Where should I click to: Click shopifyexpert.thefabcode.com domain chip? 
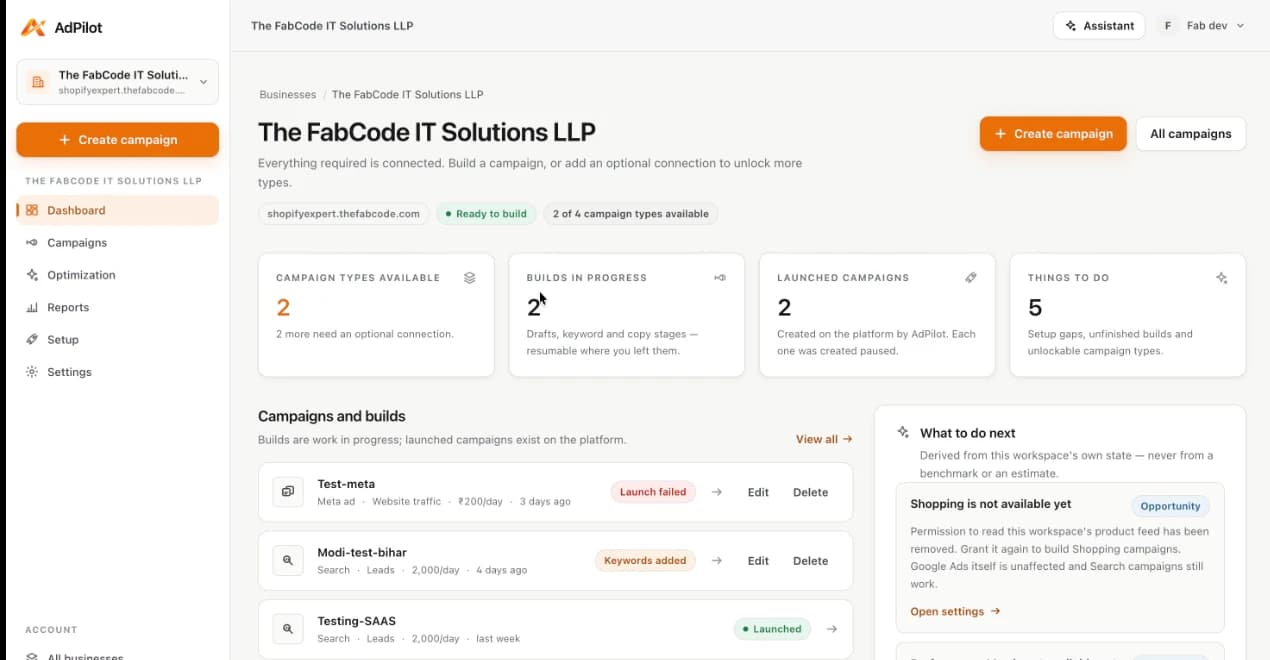(x=344, y=214)
